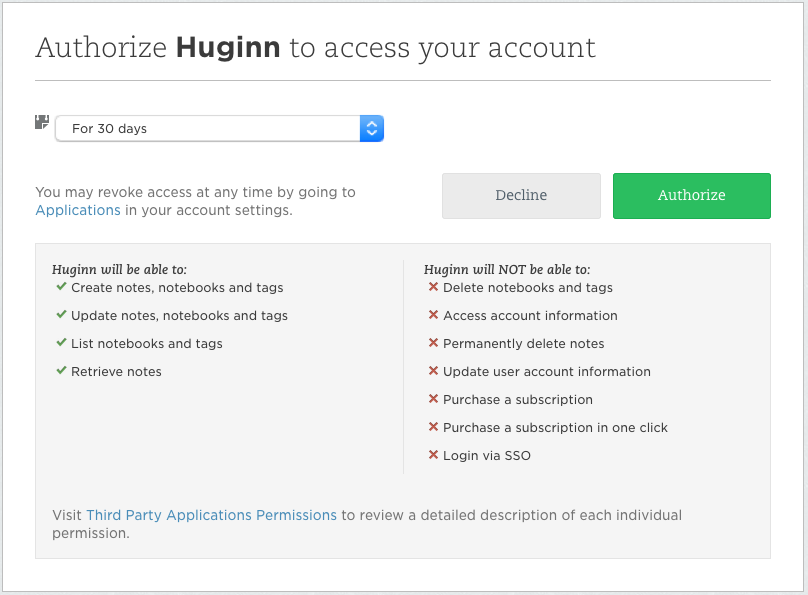Viewport: 808px width, 595px height.
Task: Click the red X beside Permanently delete notes
Action: coord(431,343)
